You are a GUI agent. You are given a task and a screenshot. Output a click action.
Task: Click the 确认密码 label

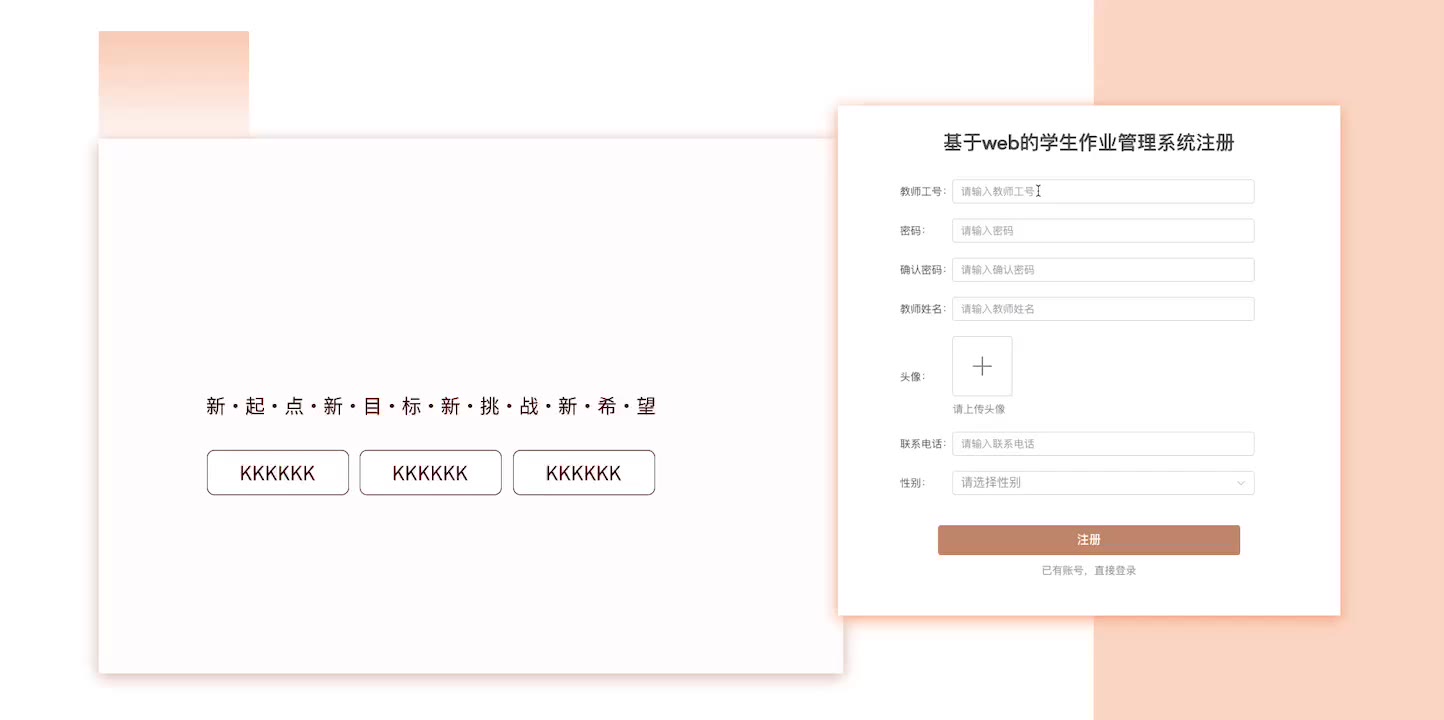coord(923,270)
